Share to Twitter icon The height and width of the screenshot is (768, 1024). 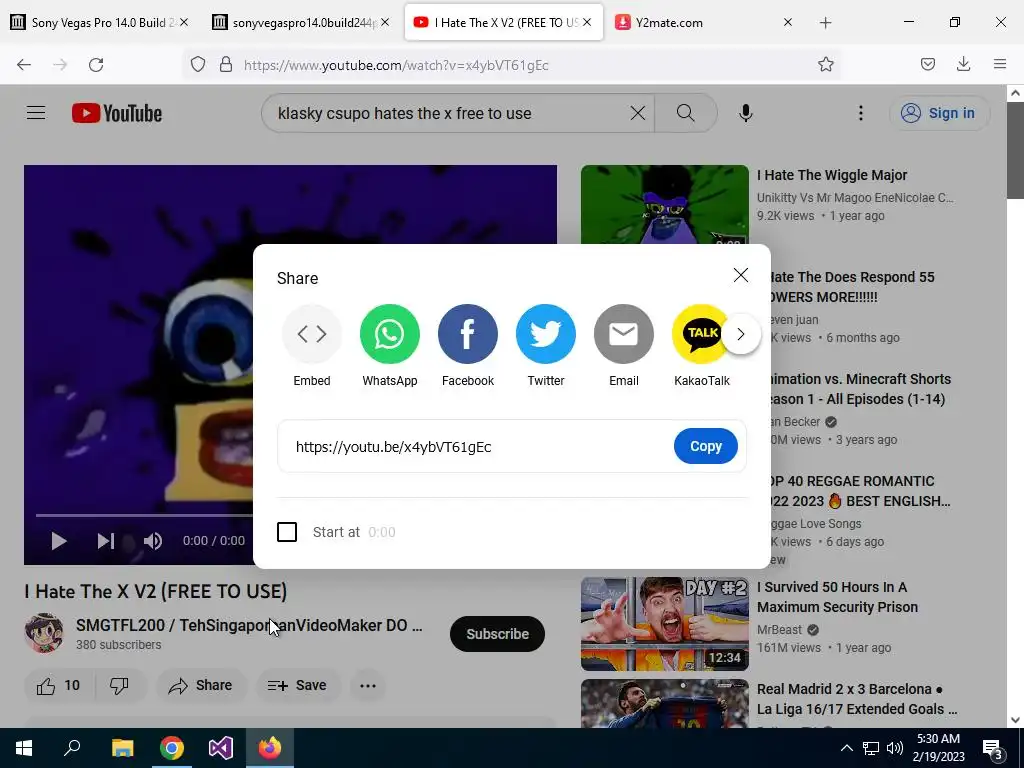click(546, 334)
